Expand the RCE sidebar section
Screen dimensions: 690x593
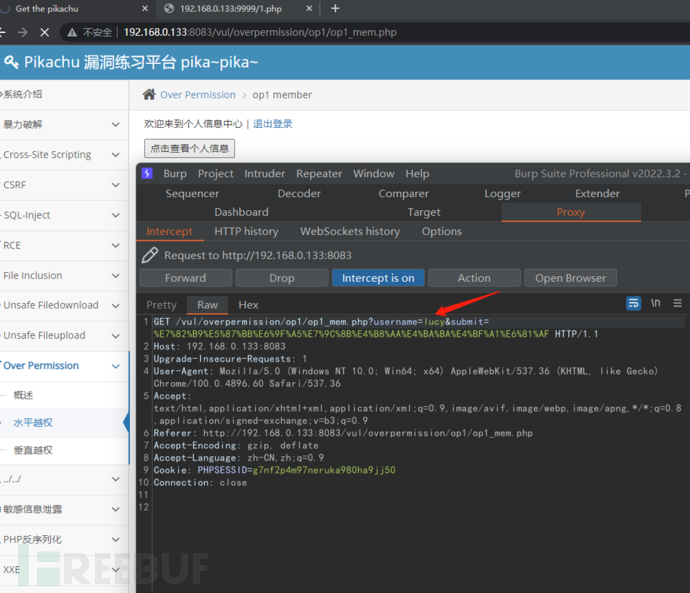(62, 245)
